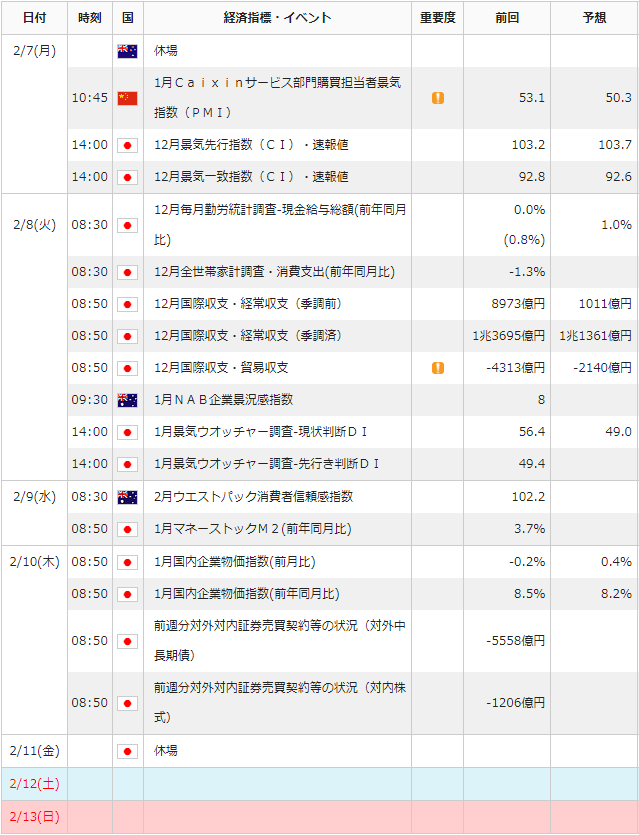Click the Japan flag for 全世帯家計調査 row
Viewport: 639px width, 835px height.
127,273
